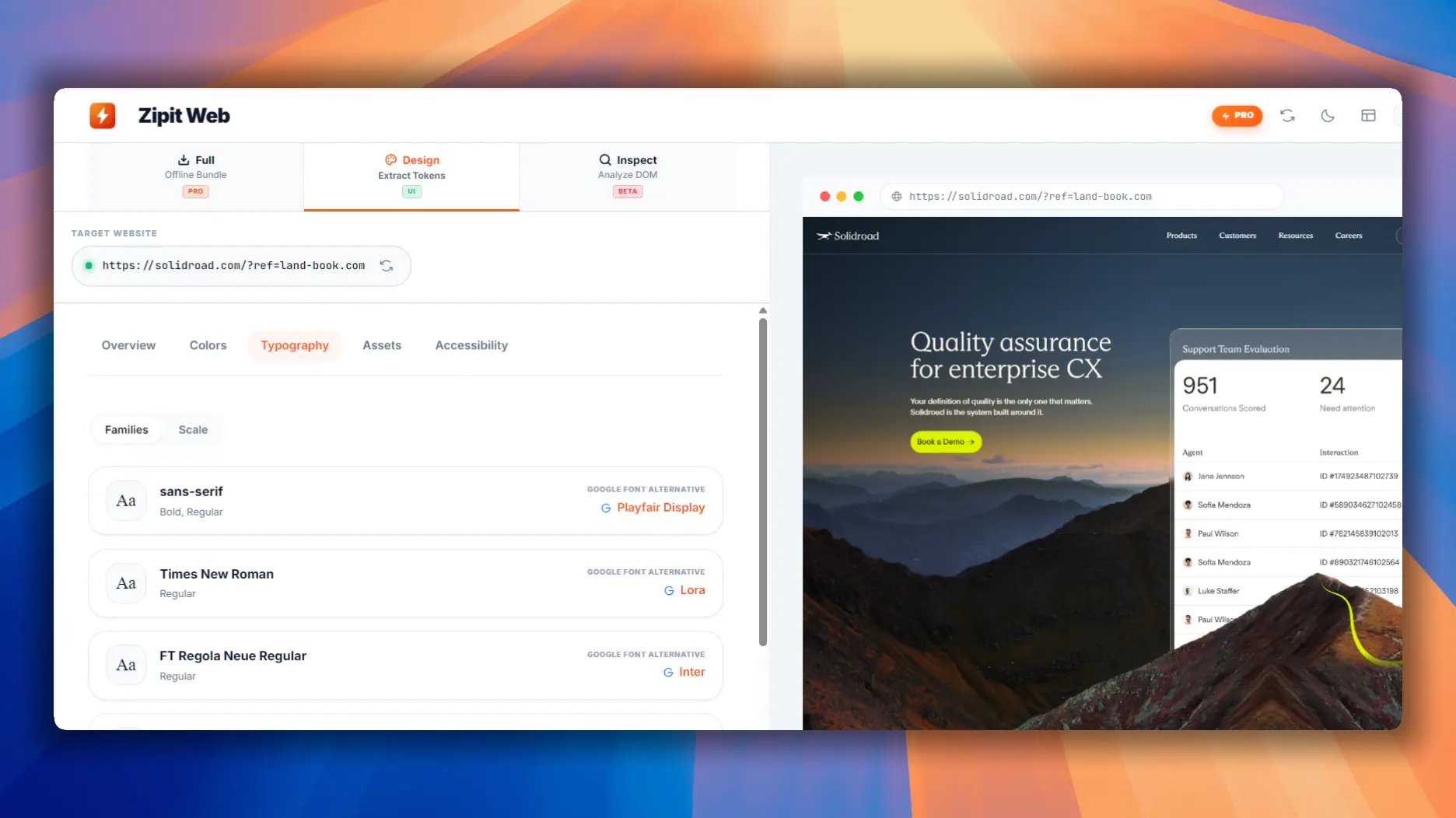The height and width of the screenshot is (818, 1456).
Task: Click the Sofia Mendoza avatar in row ID #589034627102458
Action: (x=1188, y=505)
